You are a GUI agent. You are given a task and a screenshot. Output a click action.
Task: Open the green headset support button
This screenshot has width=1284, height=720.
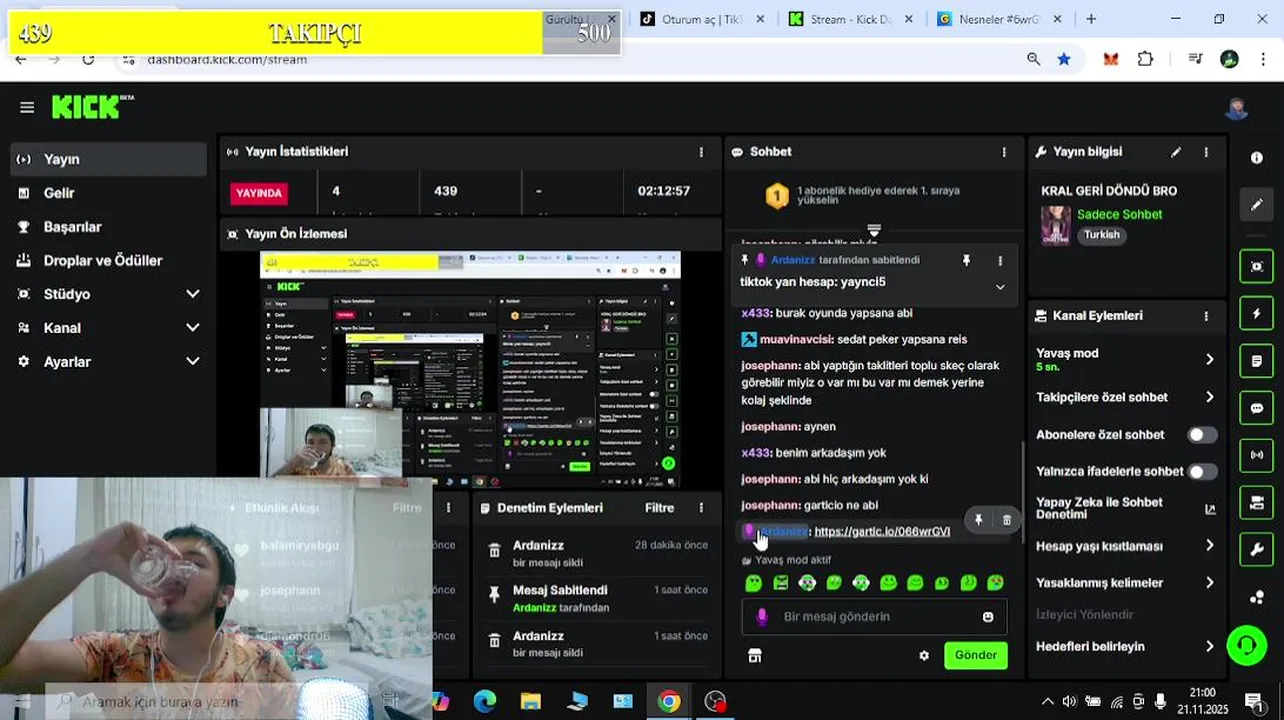1246,645
